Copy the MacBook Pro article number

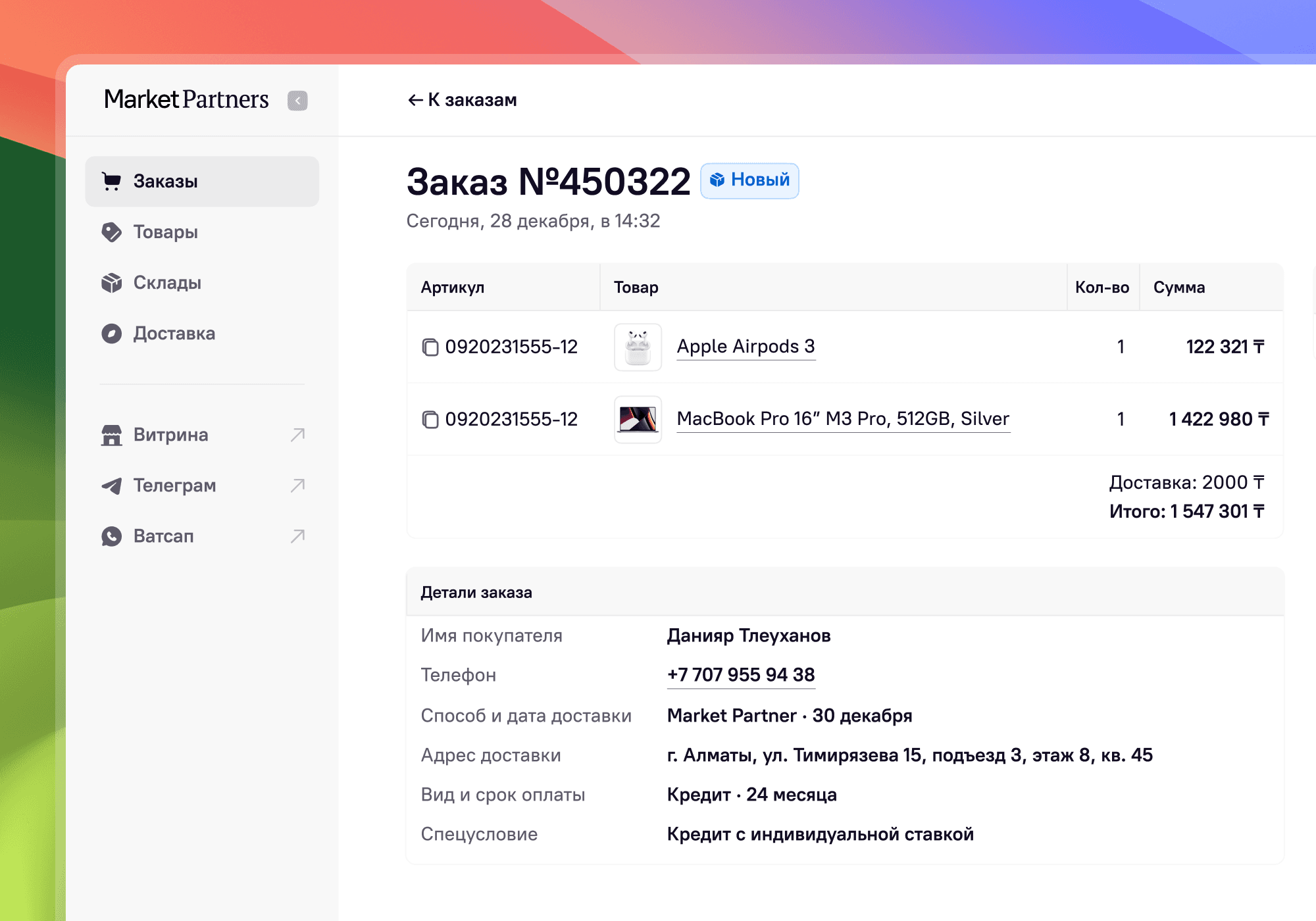point(430,420)
